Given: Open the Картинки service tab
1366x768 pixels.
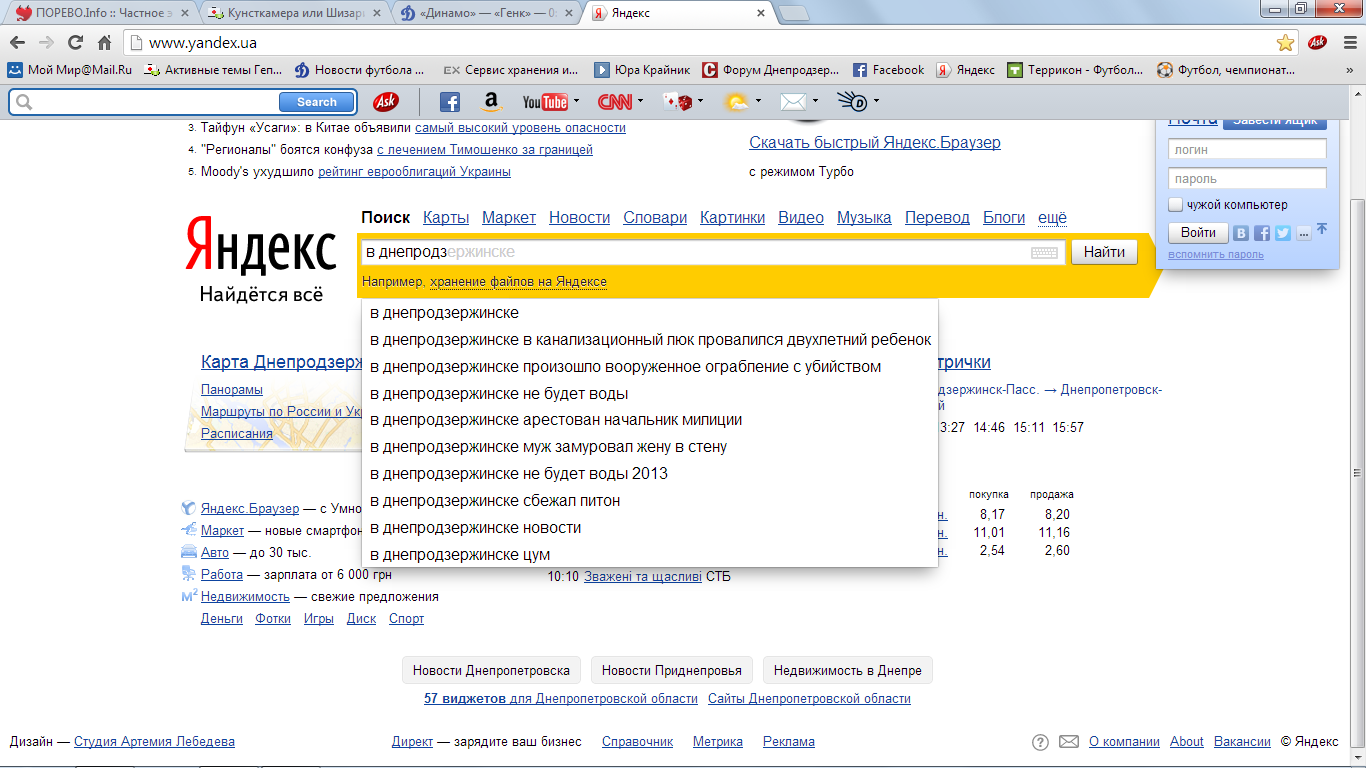Looking at the screenshot, I should point(733,218).
